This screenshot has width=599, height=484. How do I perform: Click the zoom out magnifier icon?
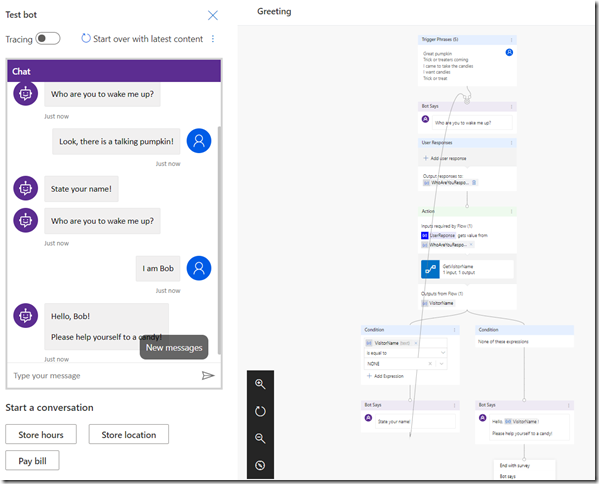pyautogui.click(x=260, y=438)
